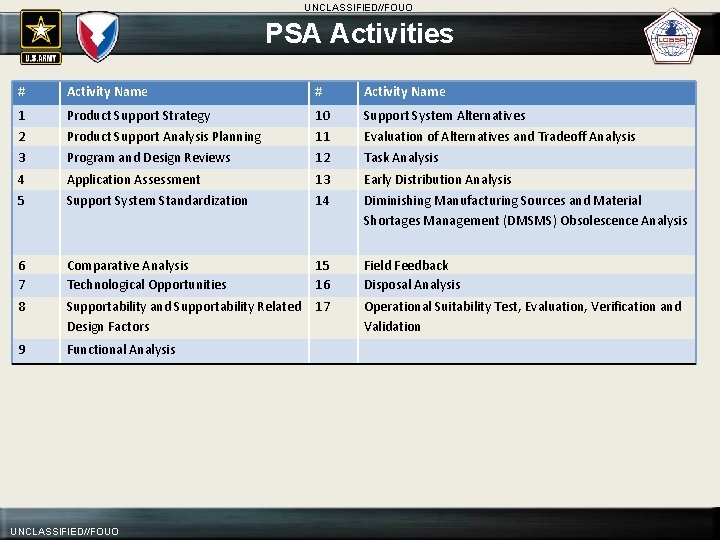Screen dimensions: 720x540
Task: Click the UNCLASSIFIED//FOUO marking at top
Action: click(359, 8)
